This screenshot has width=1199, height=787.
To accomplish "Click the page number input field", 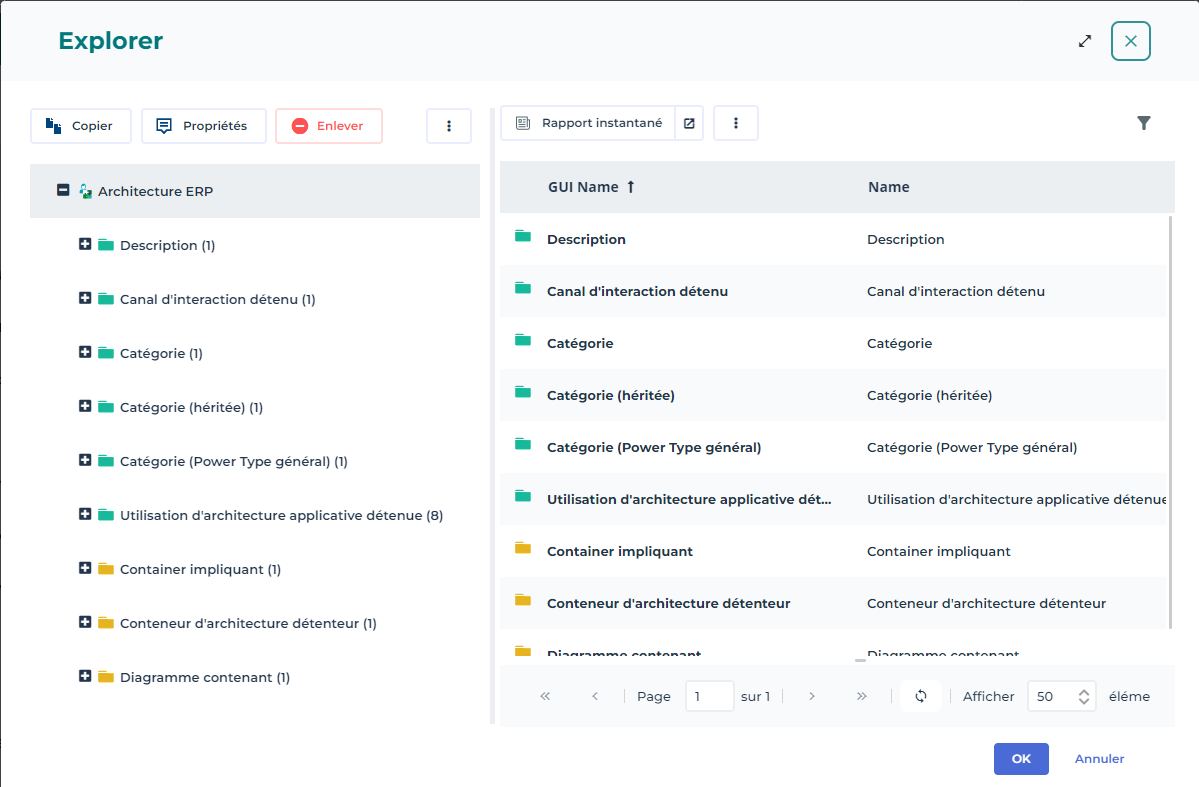I will click(709, 696).
